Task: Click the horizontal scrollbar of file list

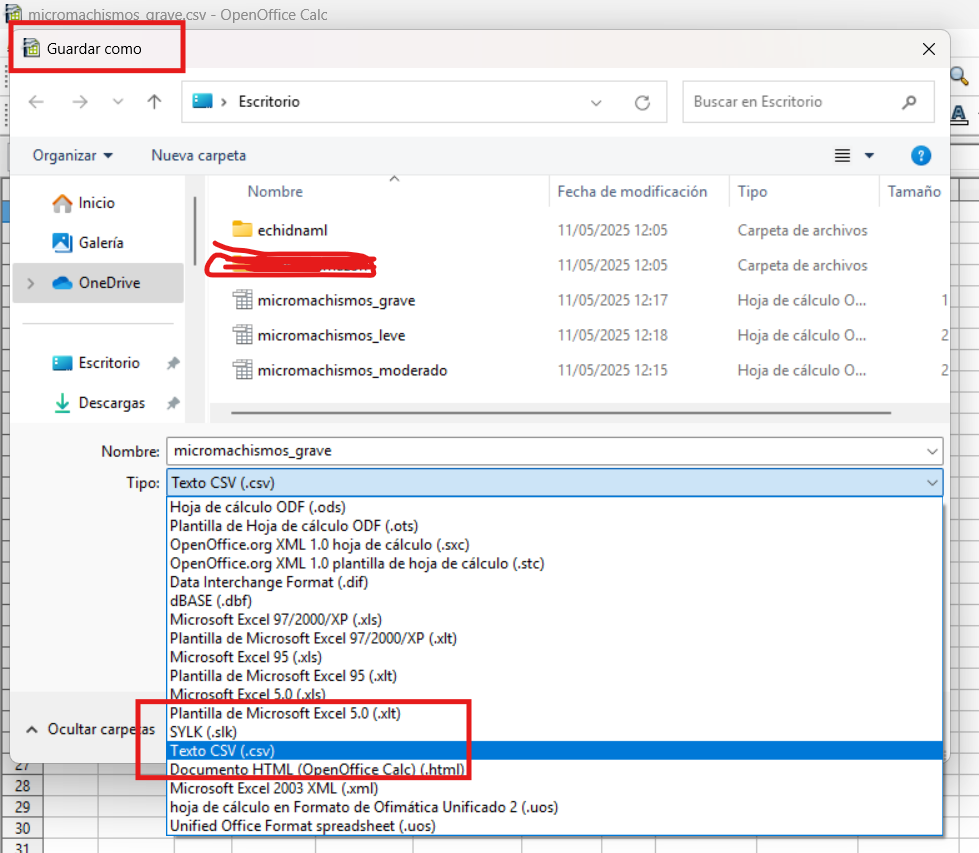Action: click(x=561, y=413)
